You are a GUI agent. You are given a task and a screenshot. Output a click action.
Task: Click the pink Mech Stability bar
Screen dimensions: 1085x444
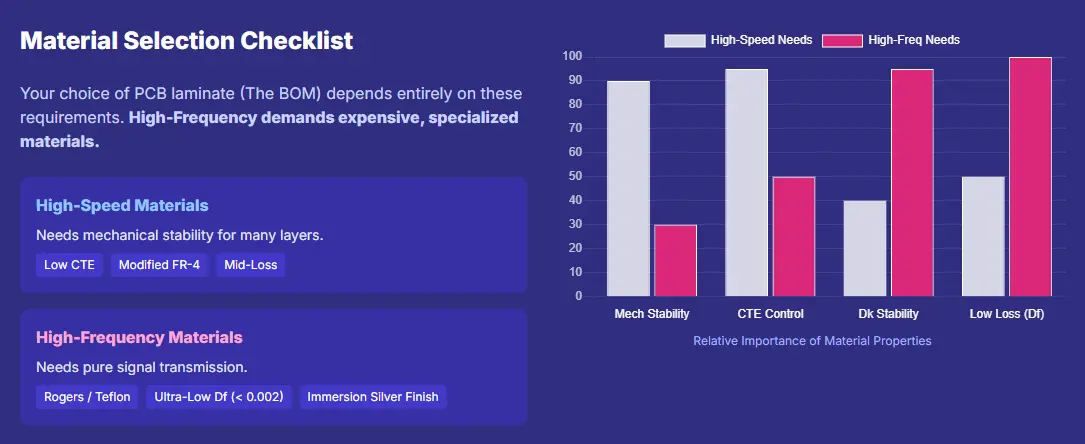coord(675,260)
